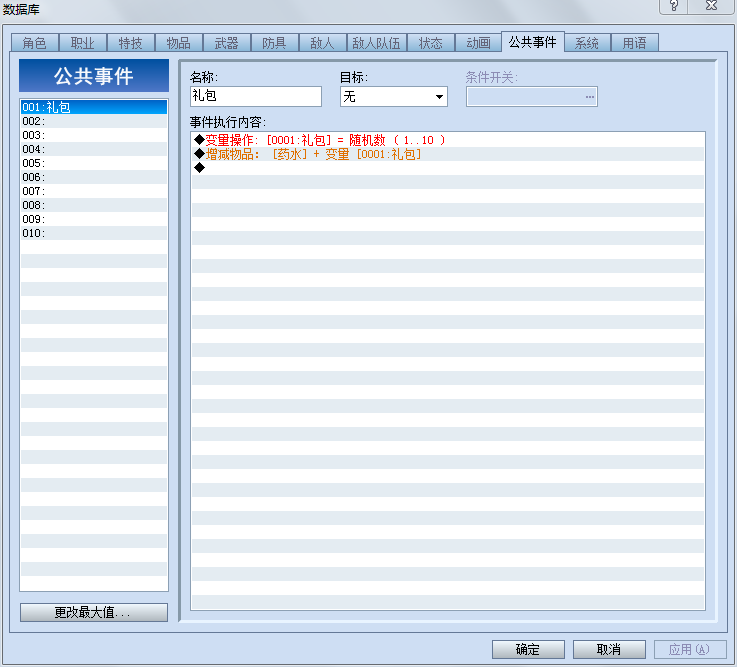Click the help question mark button

tap(674, 6)
